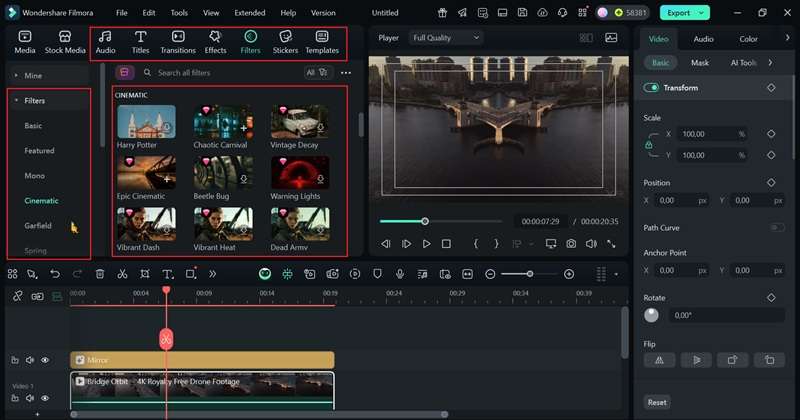Open the Titles panel

pyautogui.click(x=140, y=42)
